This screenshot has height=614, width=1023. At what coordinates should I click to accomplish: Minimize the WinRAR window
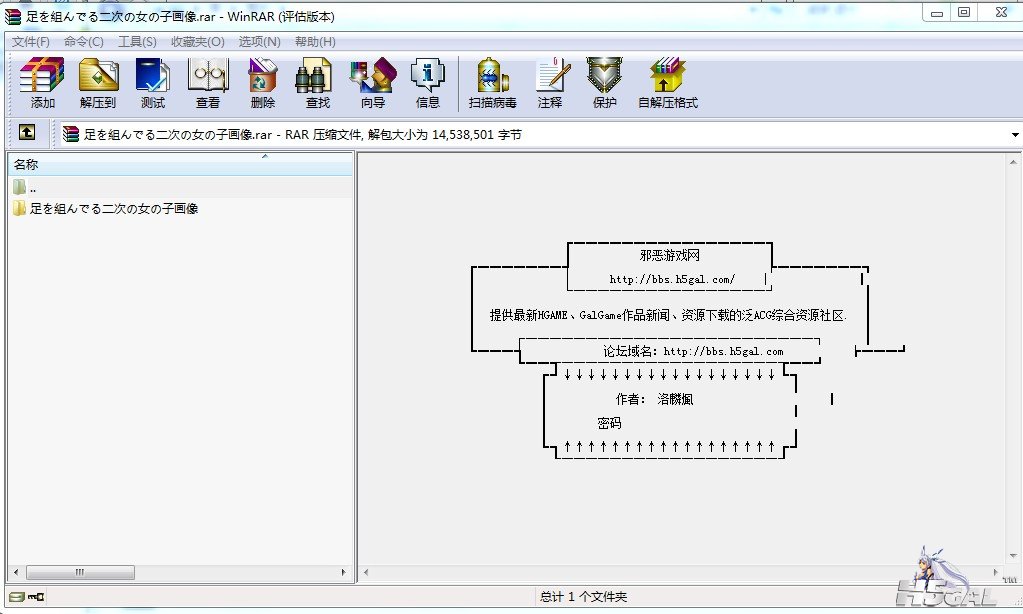(x=937, y=12)
